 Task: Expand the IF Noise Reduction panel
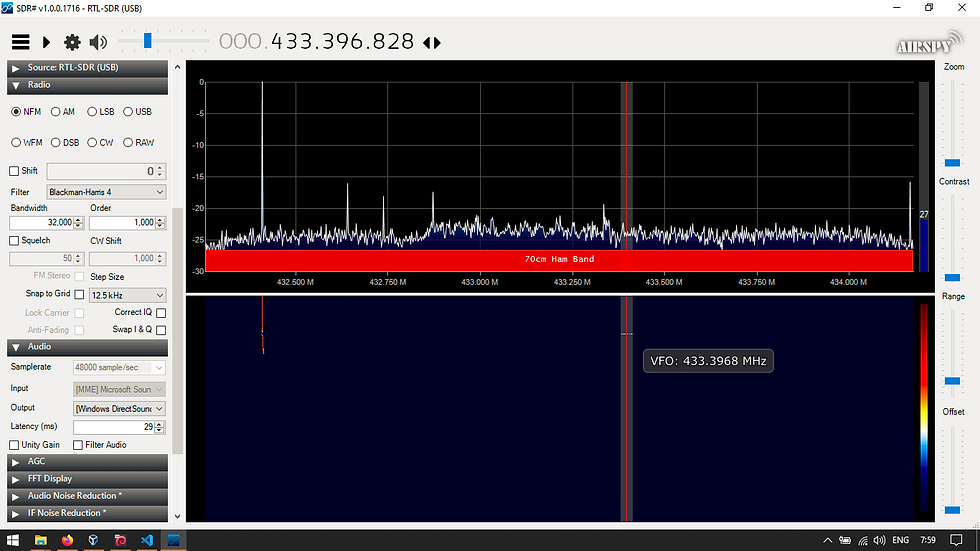click(88, 513)
